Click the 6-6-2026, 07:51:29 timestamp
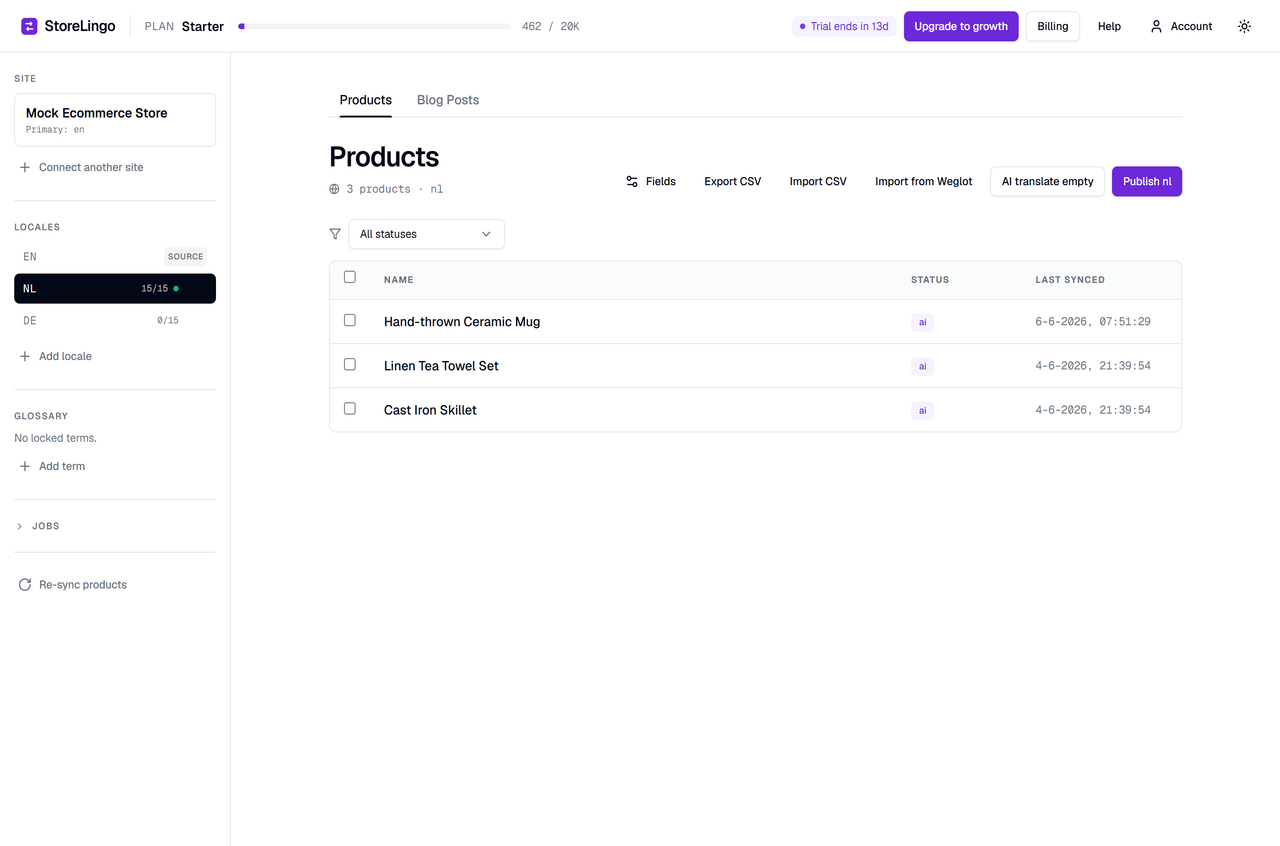The width and height of the screenshot is (1280, 846). click(x=1093, y=322)
